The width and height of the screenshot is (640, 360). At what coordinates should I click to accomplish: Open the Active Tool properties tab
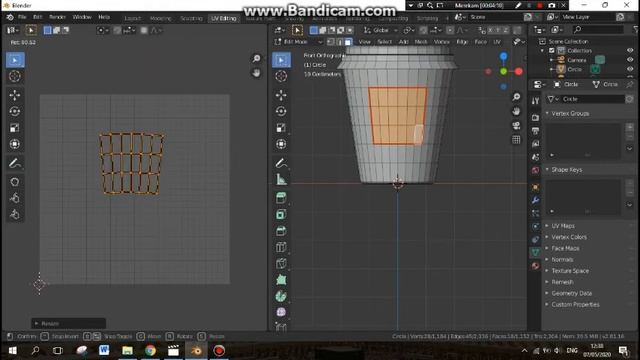click(x=535, y=101)
